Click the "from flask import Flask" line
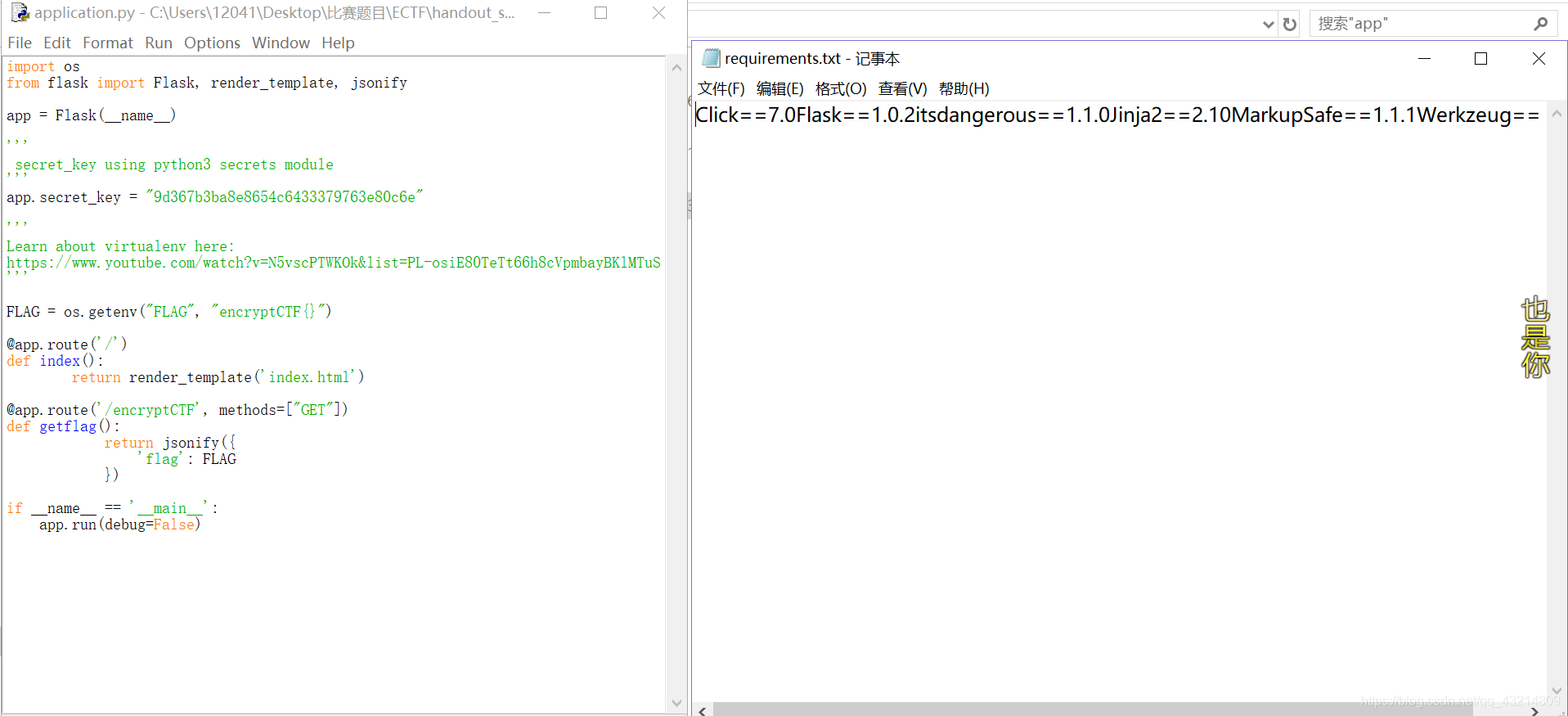 tap(207, 83)
